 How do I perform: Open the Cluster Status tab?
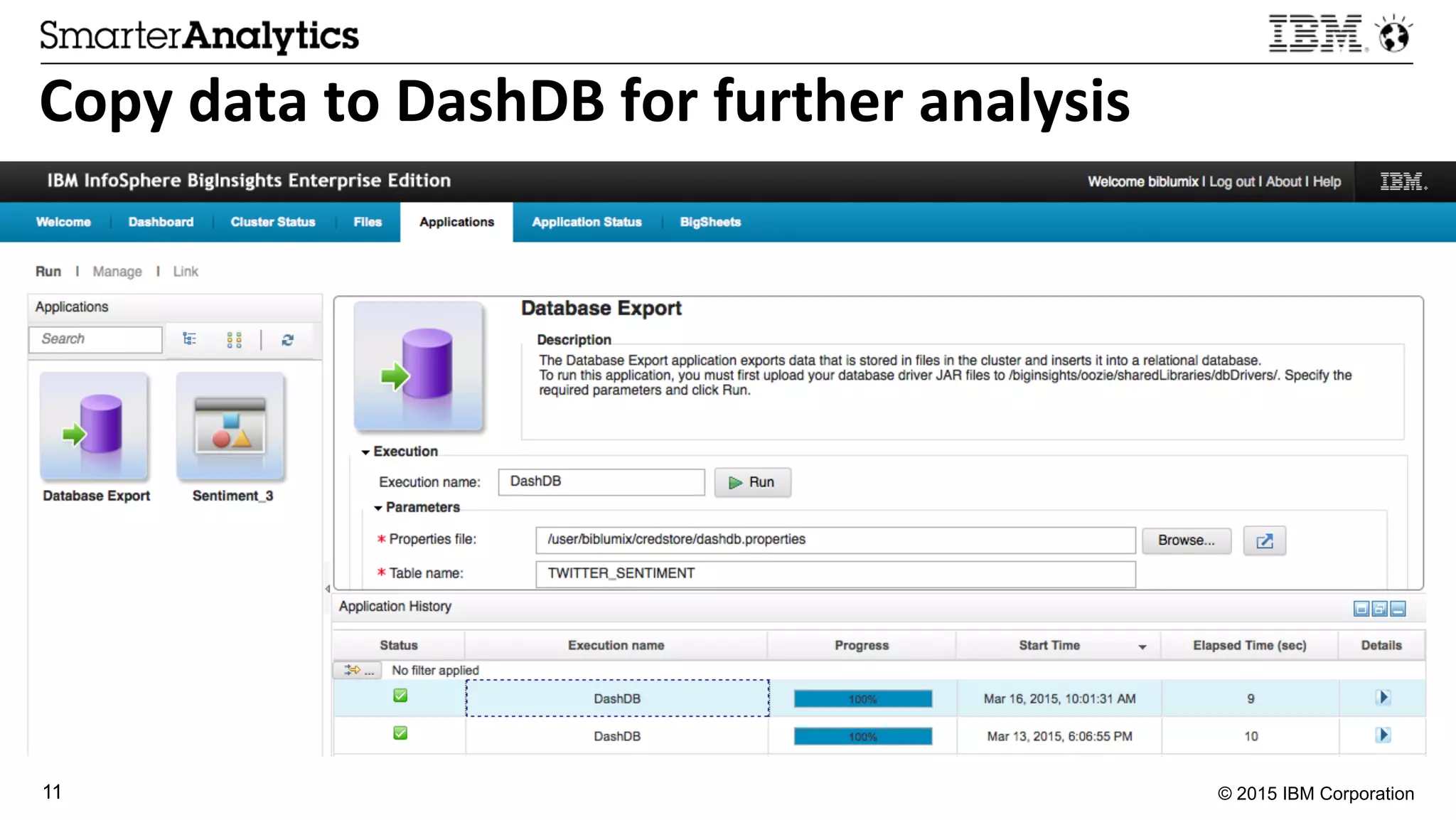tap(273, 222)
